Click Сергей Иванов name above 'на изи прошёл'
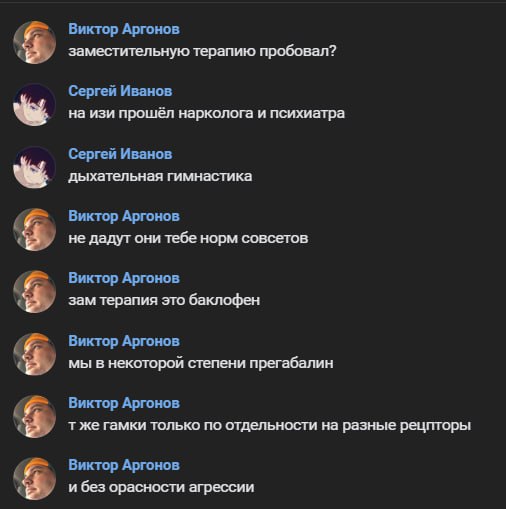The height and width of the screenshot is (509, 506). [120, 91]
